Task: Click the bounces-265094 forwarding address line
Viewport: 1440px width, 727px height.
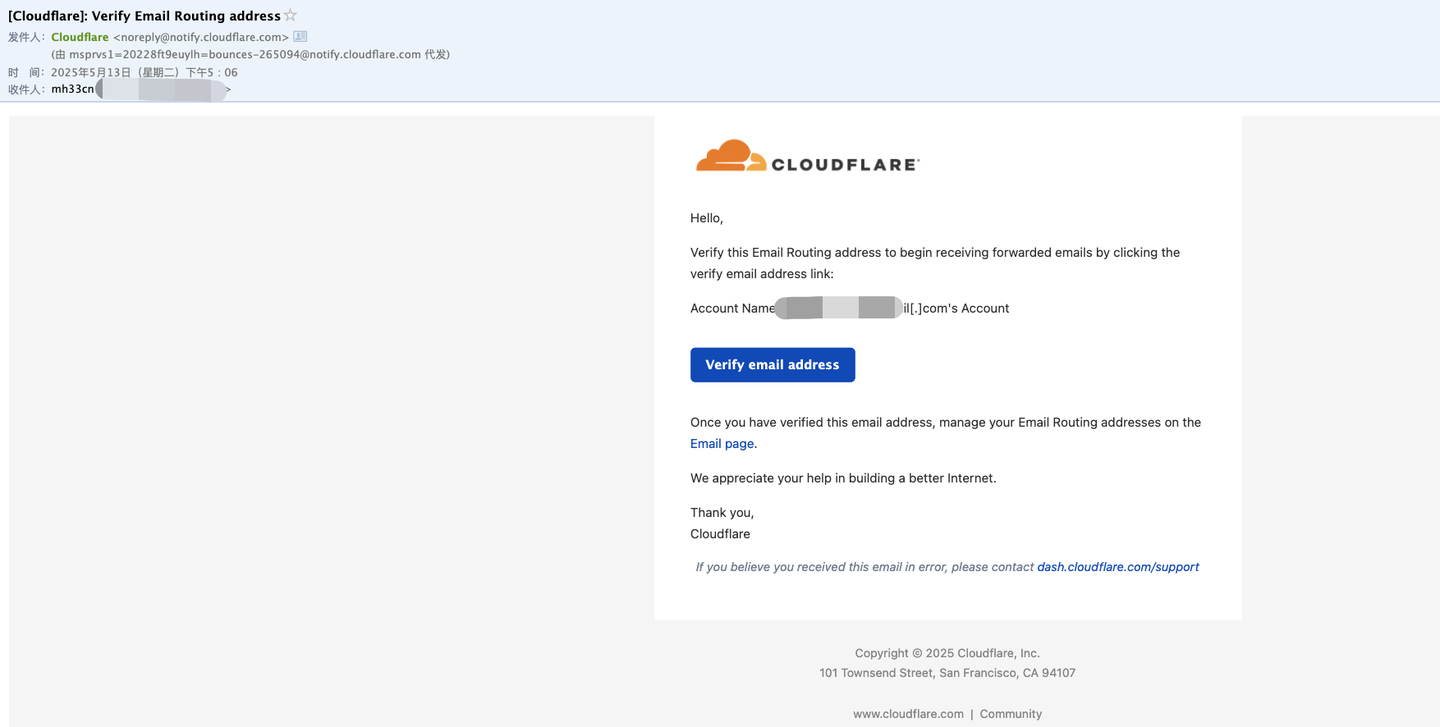Action: [250, 54]
